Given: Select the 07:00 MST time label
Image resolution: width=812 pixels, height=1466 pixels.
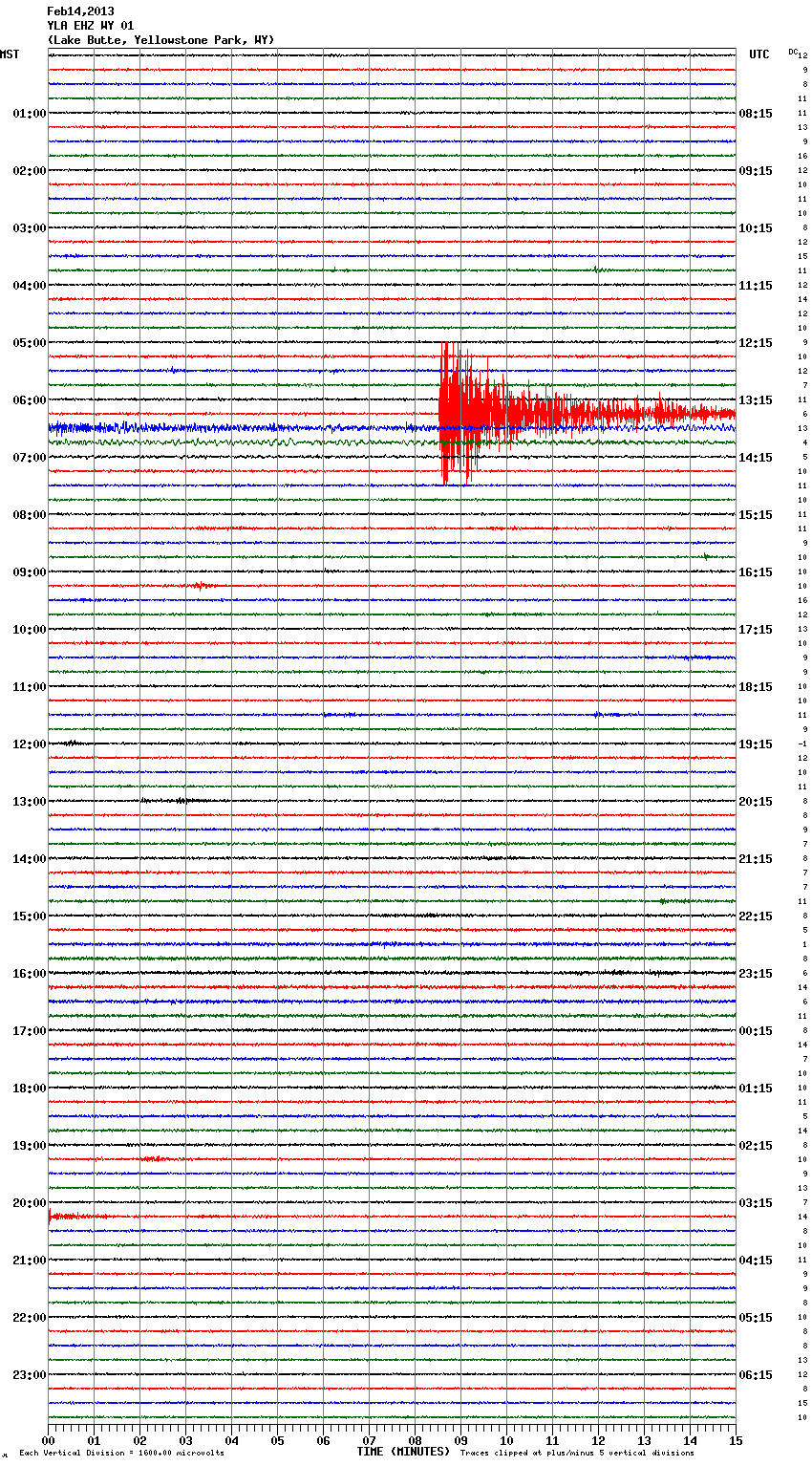Looking at the screenshot, I should coord(29,458).
